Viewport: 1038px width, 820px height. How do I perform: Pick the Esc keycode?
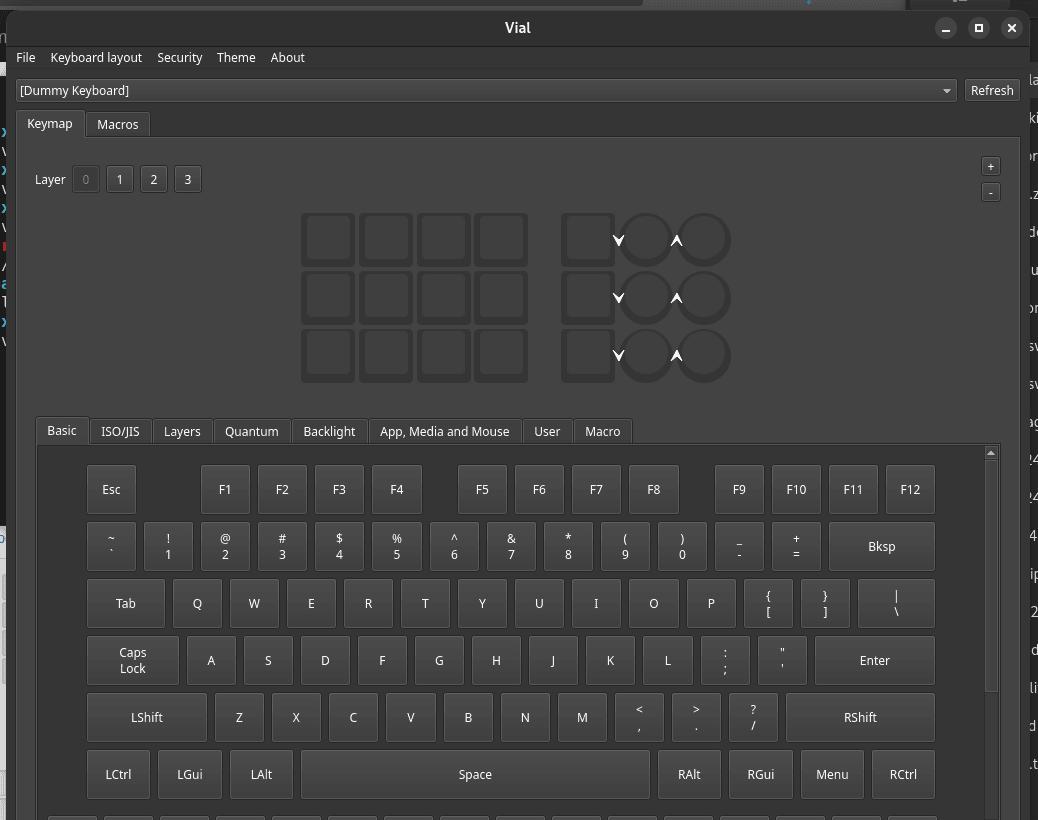[x=111, y=490]
